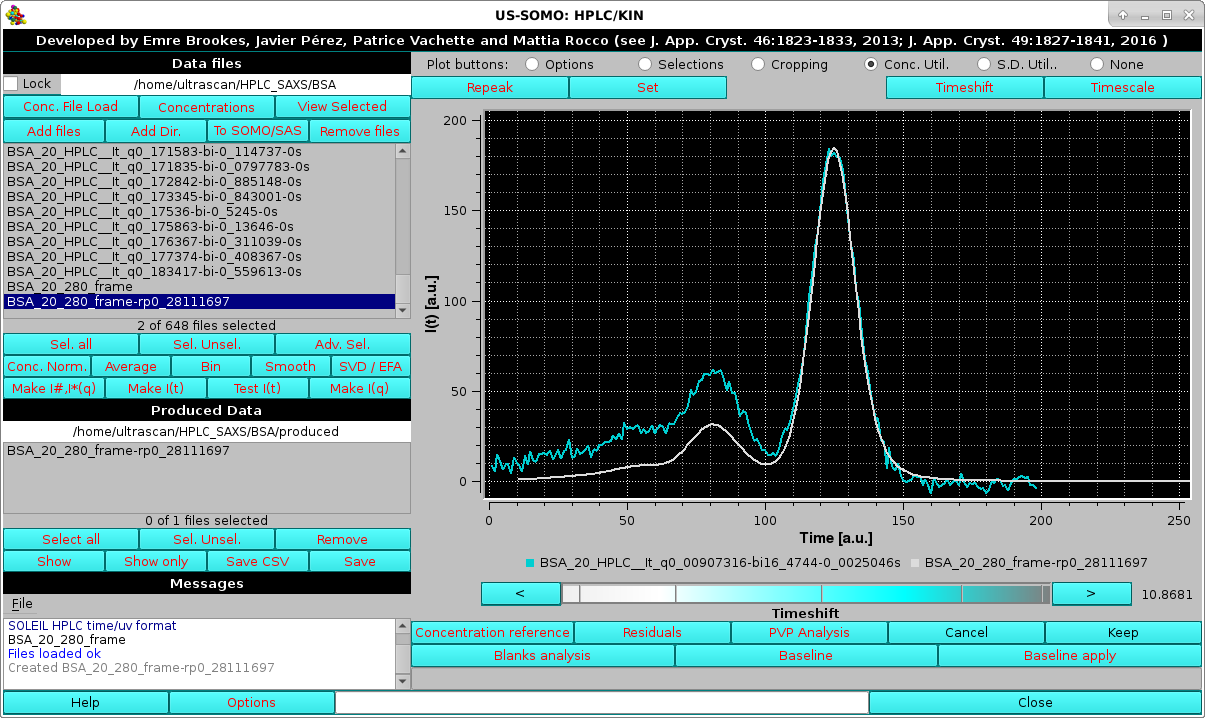Add files to the data list

pos(53,130)
